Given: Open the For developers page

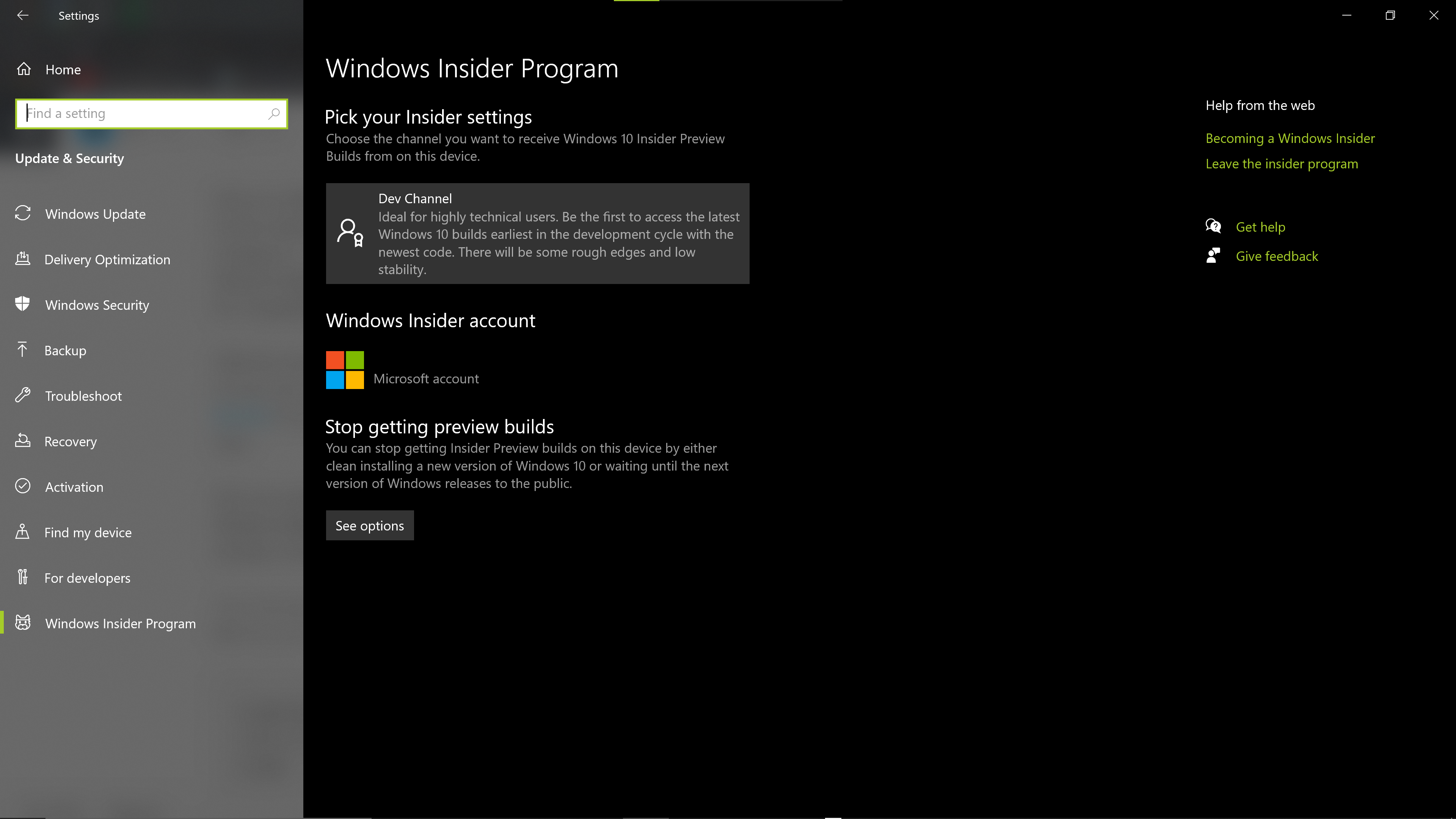Looking at the screenshot, I should pyautogui.click(x=87, y=578).
